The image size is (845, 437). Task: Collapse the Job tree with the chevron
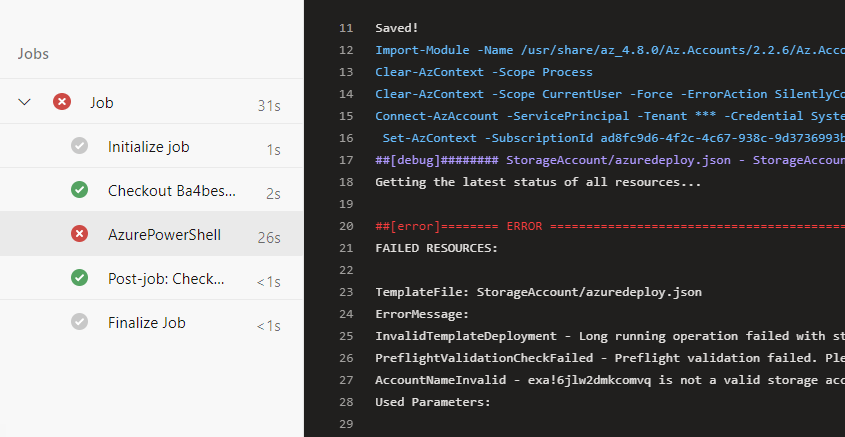(x=25, y=101)
